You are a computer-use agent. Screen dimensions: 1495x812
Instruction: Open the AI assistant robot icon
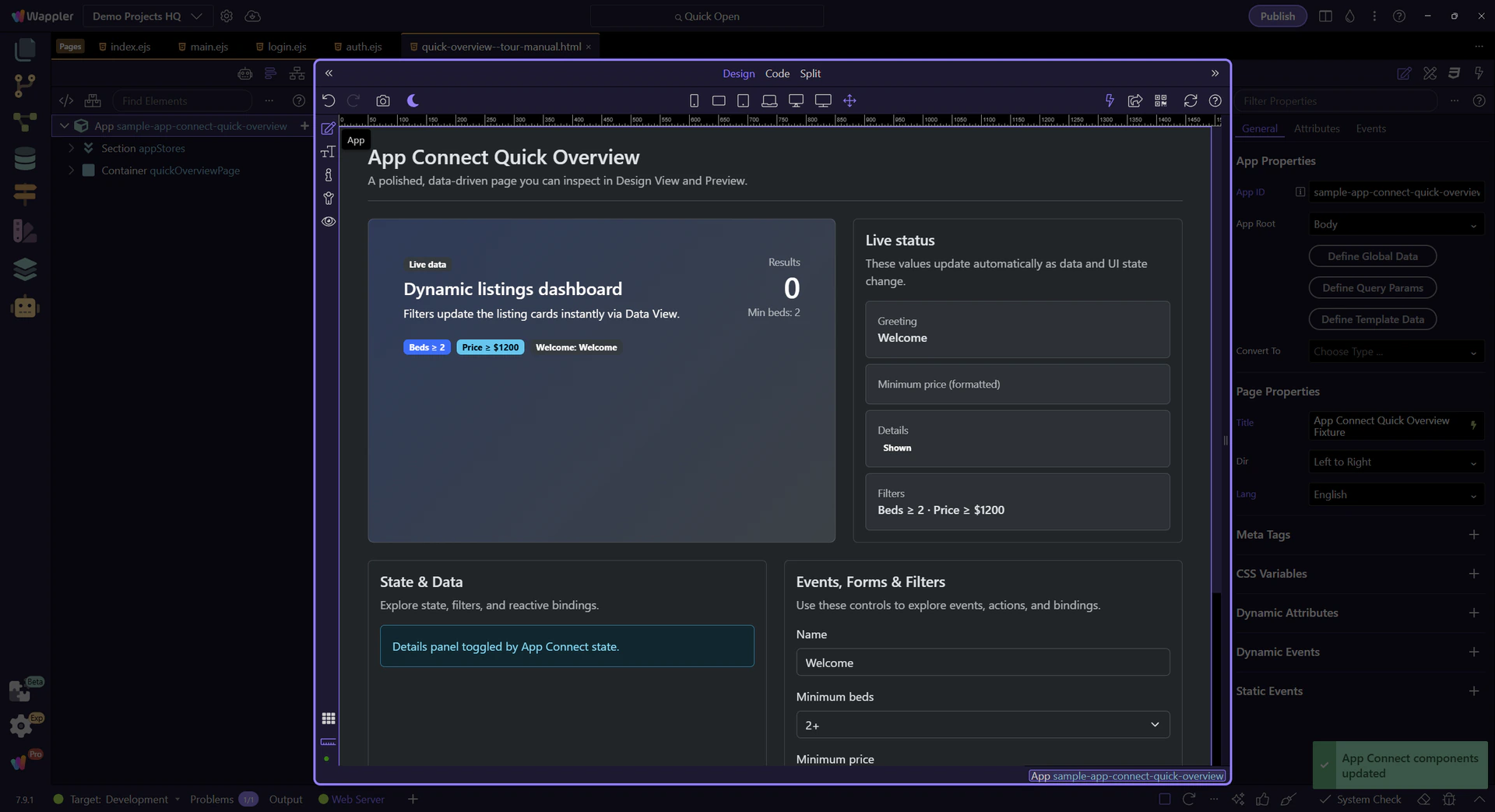[25, 308]
